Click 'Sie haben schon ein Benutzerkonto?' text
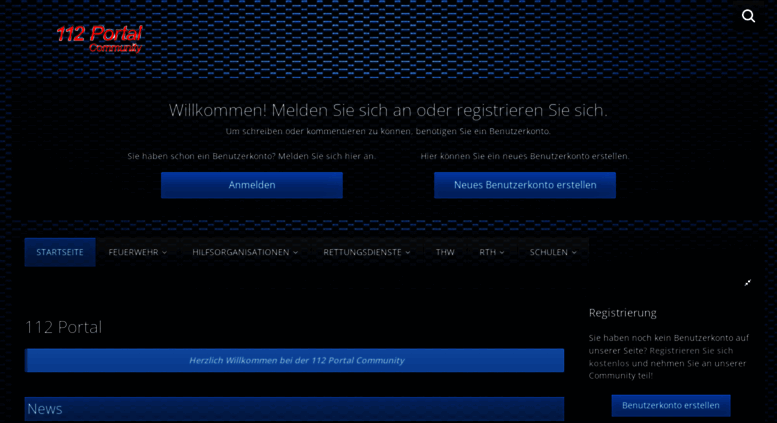The image size is (777, 423). pos(251,156)
